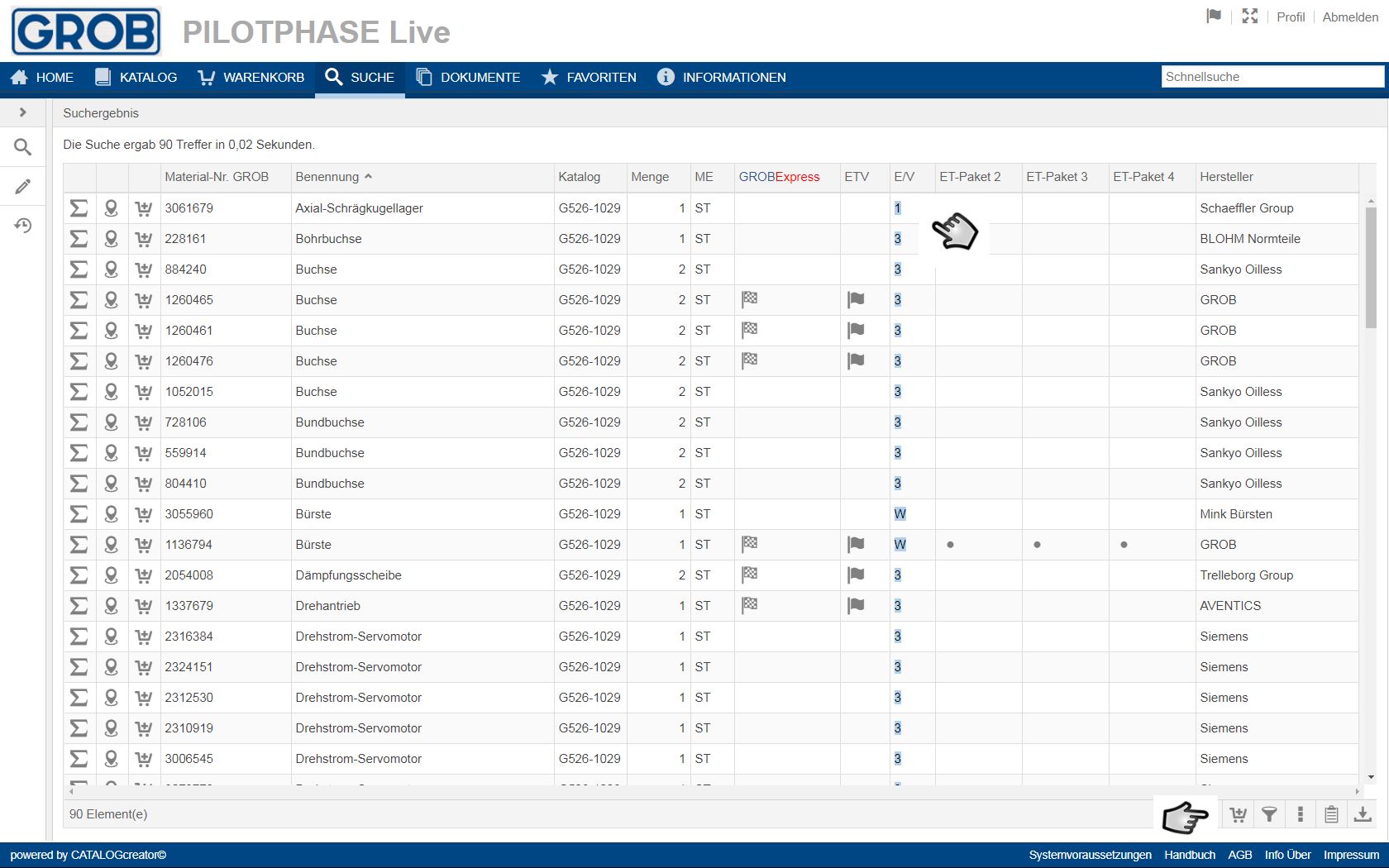Screen dimensions: 1389x868
Task: Open Systemvoraussetzungen footer link
Action: pyautogui.click(x=1090, y=855)
